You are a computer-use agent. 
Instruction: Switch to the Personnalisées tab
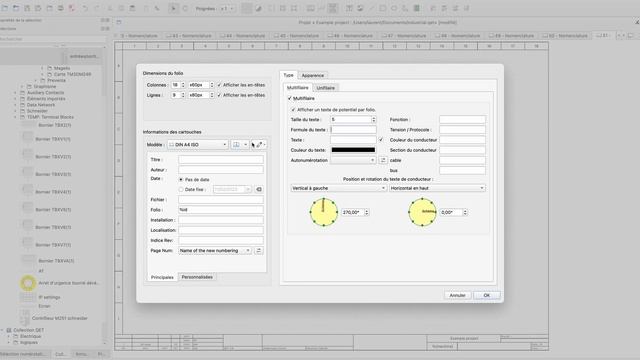(x=197, y=277)
